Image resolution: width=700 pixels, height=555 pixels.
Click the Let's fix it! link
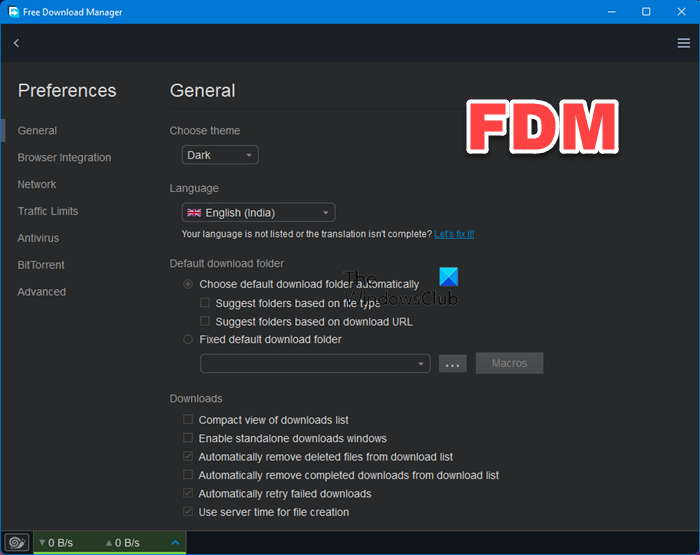tap(454, 234)
